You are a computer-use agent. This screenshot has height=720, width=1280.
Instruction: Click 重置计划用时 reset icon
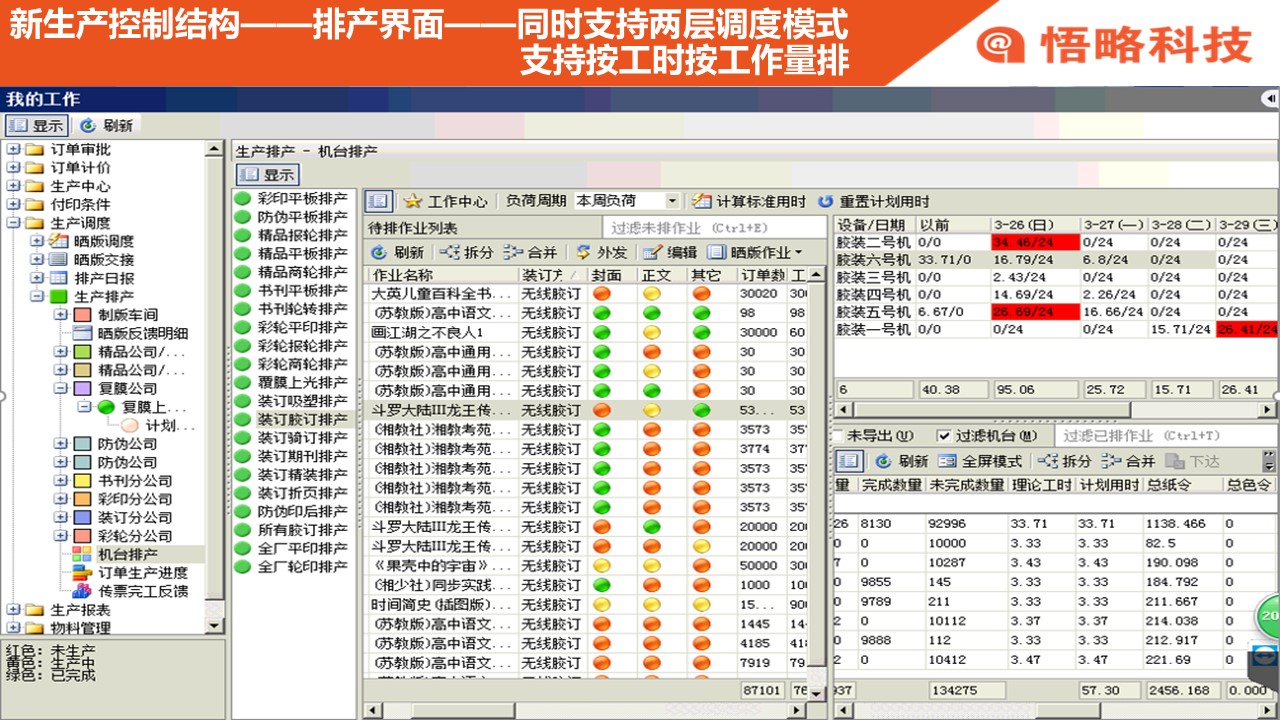pyautogui.click(x=825, y=201)
